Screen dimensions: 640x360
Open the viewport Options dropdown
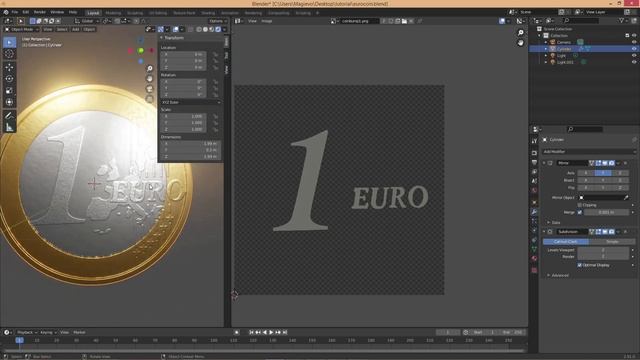click(x=218, y=21)
